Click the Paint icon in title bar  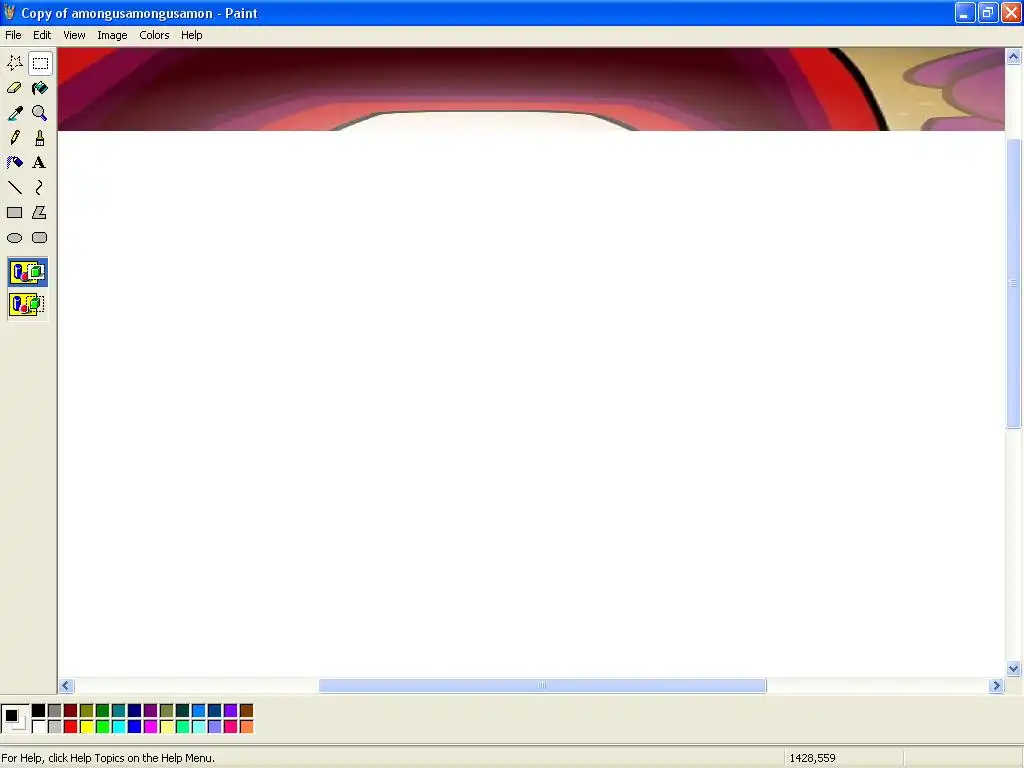coord(9,12)
